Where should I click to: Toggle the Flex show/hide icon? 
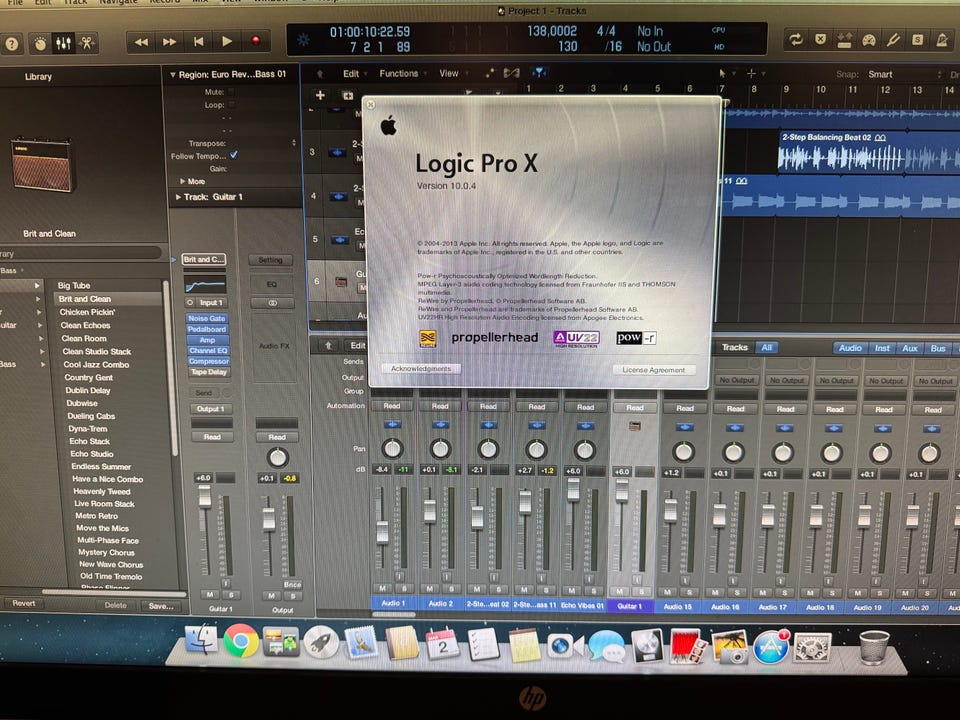tap(511, 73)
